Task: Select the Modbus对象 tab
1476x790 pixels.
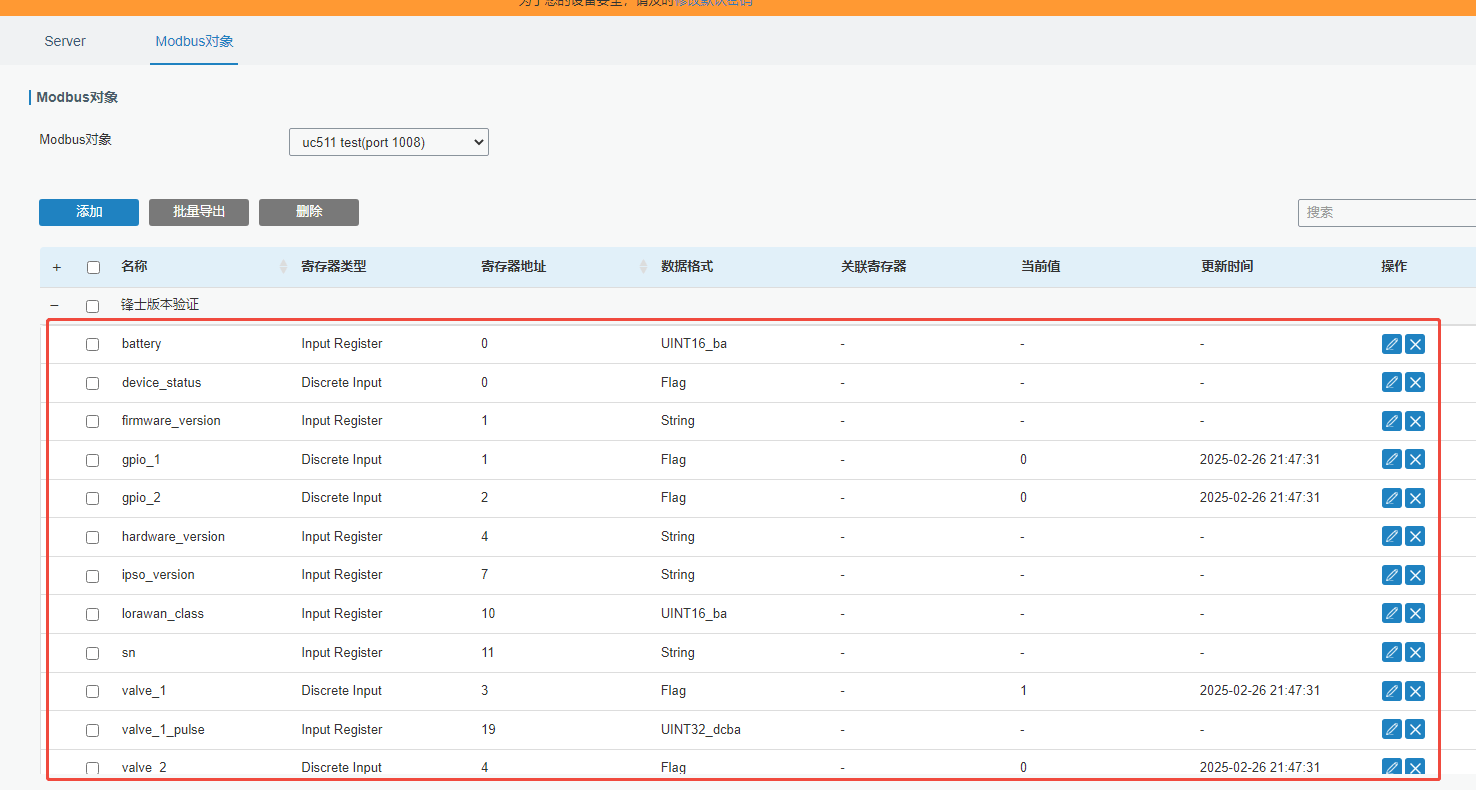Action: 194,42
